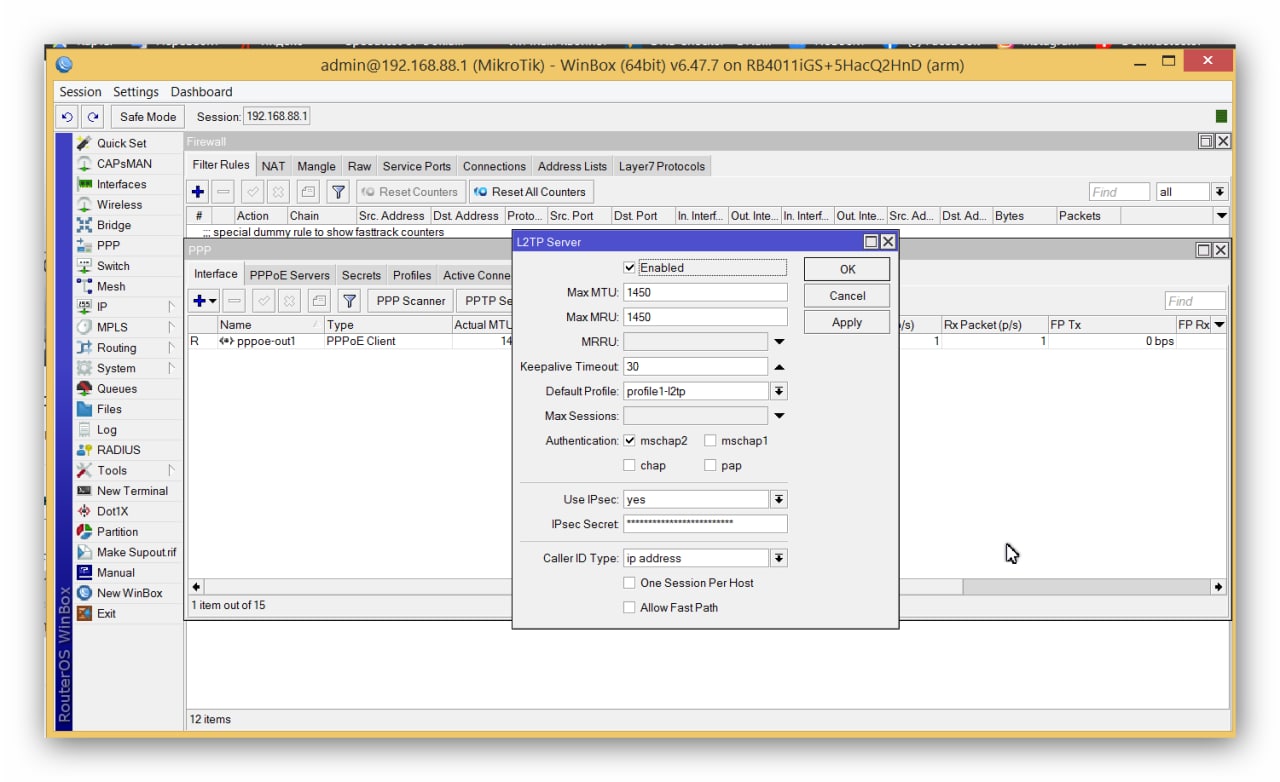Toggle mschap2 authentication
This screenshot has height=782, width=1280.
click(x=629, y=441)
